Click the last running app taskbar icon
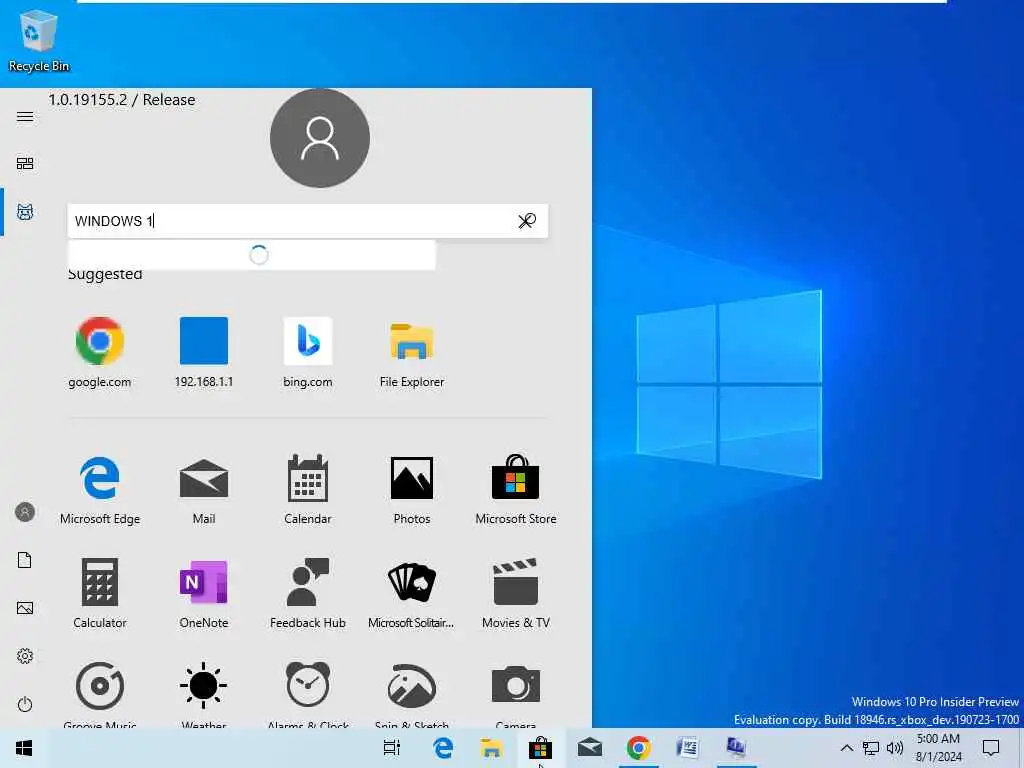The width and height of the screenshot is (1024, 768). point(736,748)
